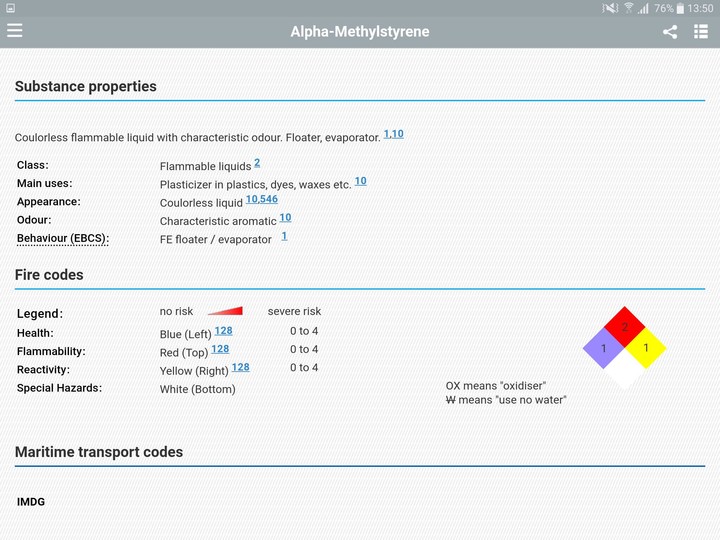Screen dimensions: 720x540
Task: Tap the Wi-Fi status icon
Action: pos(628,8)
